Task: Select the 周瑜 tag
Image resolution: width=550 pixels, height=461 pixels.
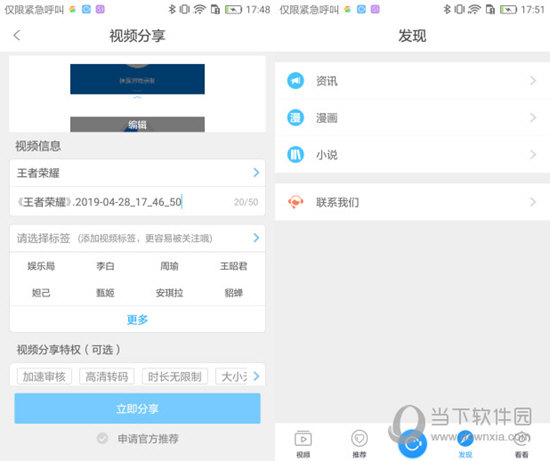Action: [169, 266]
